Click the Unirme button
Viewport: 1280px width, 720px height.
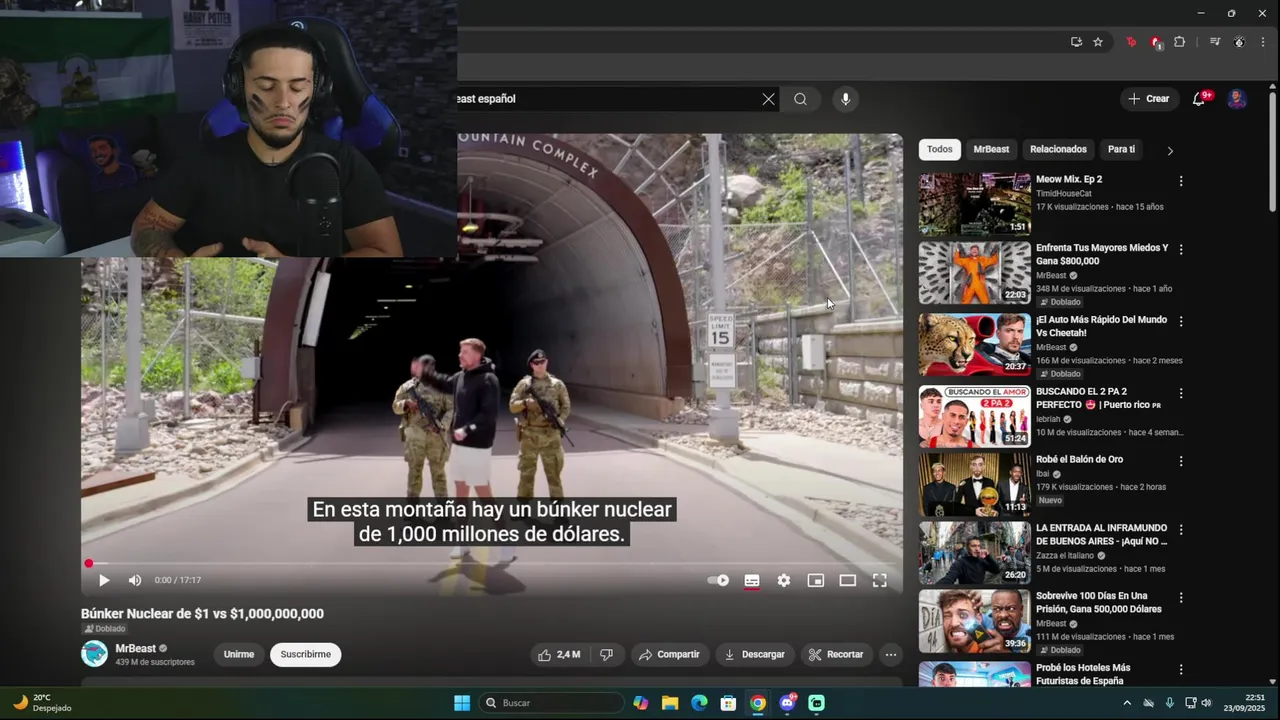(239, 654)
